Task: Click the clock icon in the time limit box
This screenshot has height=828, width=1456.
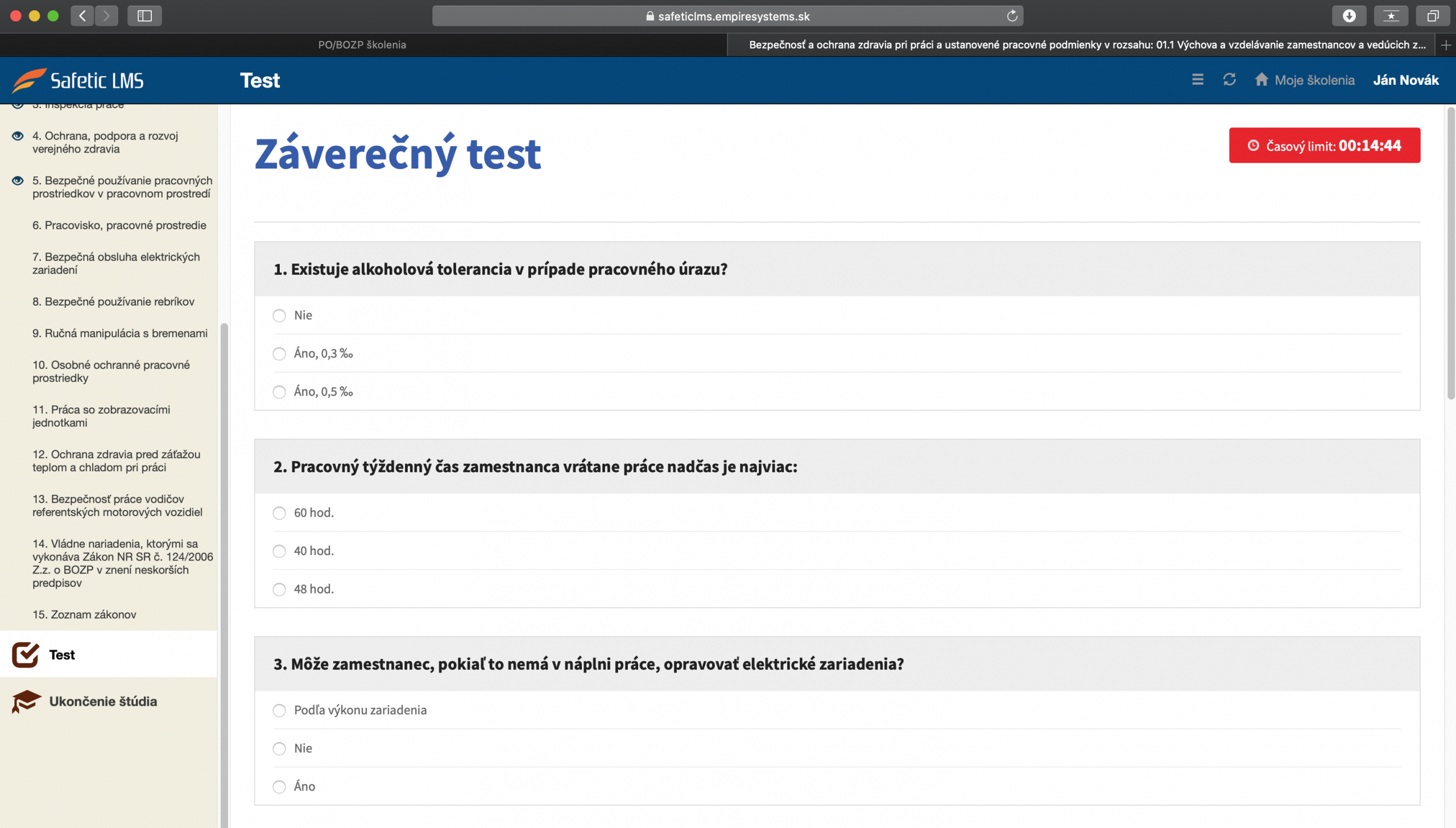Action: coord(1253,146)
